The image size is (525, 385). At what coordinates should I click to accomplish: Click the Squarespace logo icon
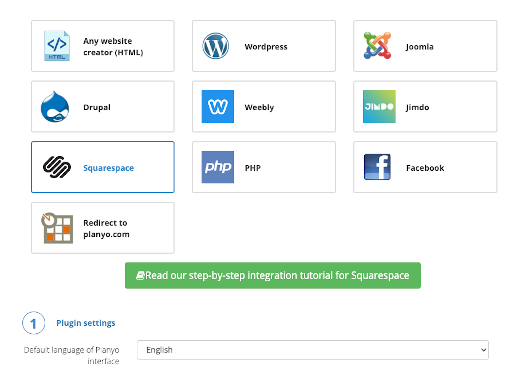click(57, 167)
